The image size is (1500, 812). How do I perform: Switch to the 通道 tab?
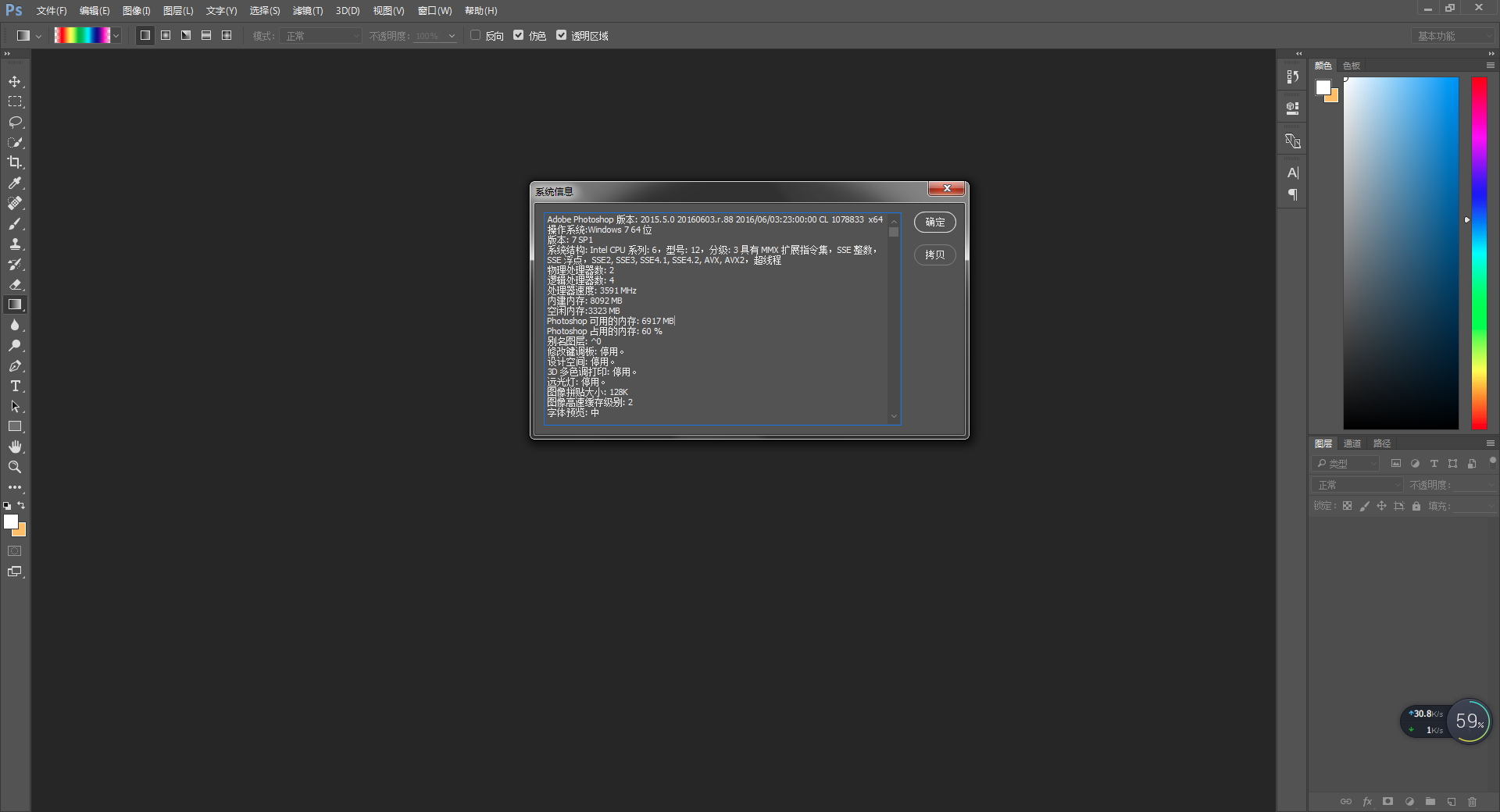(1352, 443)
